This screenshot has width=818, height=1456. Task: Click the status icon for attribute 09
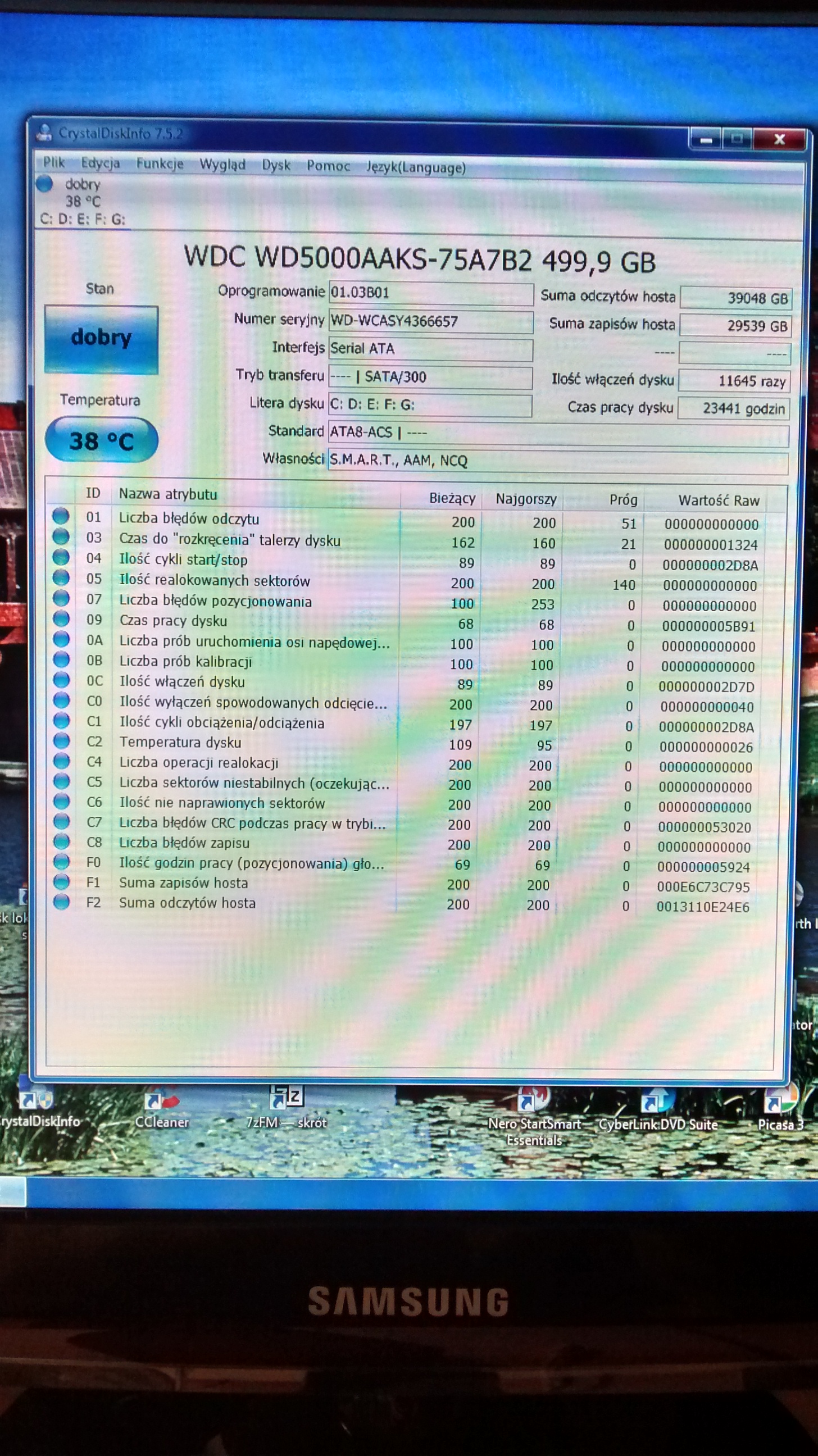(61, 618)
